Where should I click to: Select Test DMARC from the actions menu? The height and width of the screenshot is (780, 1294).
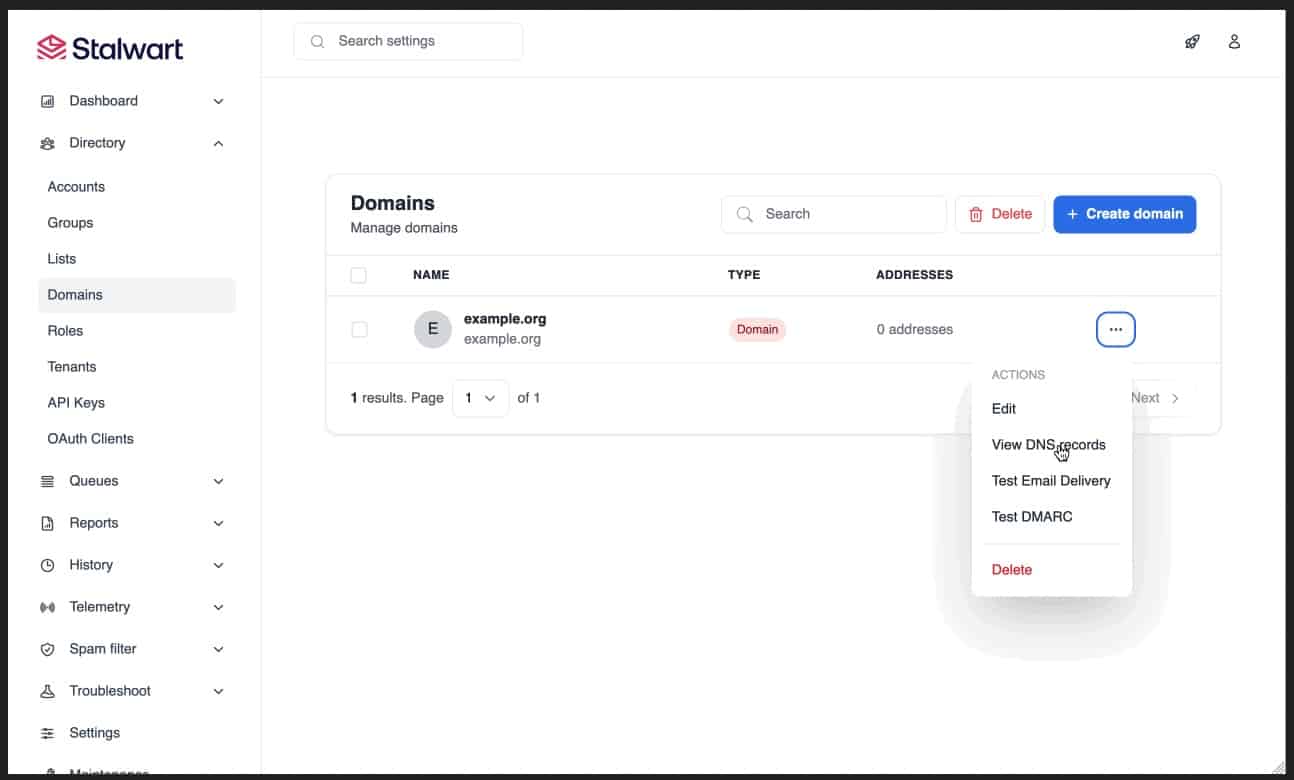point(1030,516)
